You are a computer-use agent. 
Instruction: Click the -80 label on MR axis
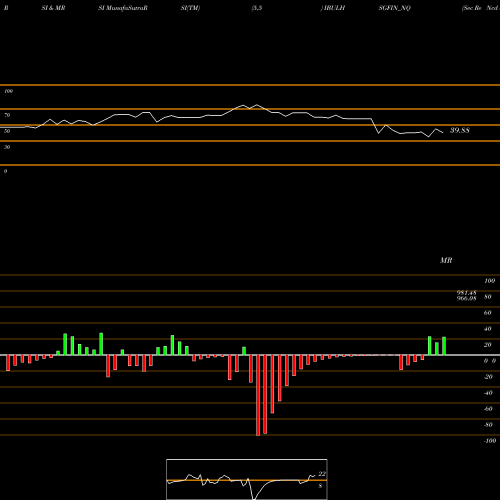[488, 425]
